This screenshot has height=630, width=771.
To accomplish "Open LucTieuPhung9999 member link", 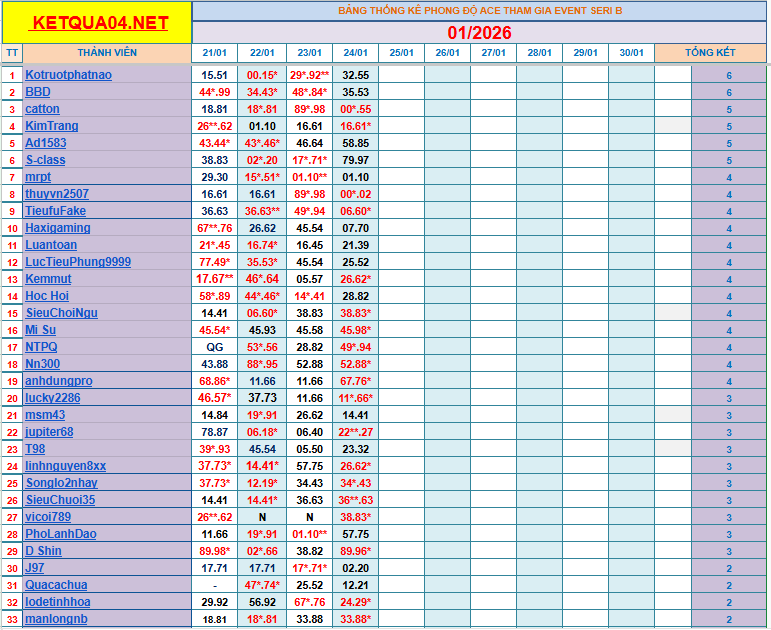I will [x=78, y=262].
